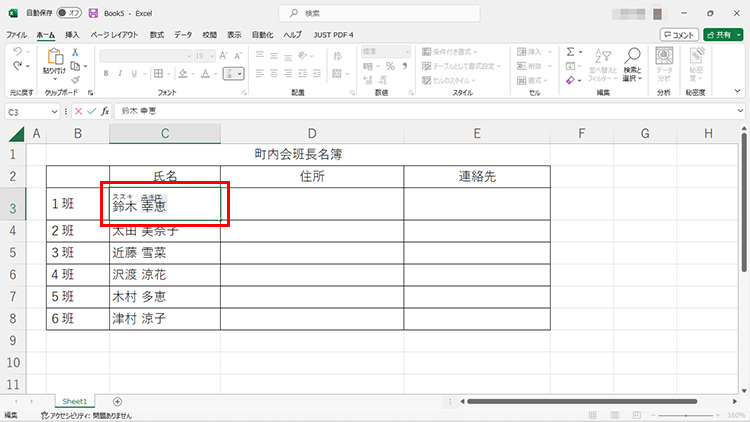750x422 pixels.
Task: Toggle the phonetic guide (furigana) button
Action: tap(231, 73)
